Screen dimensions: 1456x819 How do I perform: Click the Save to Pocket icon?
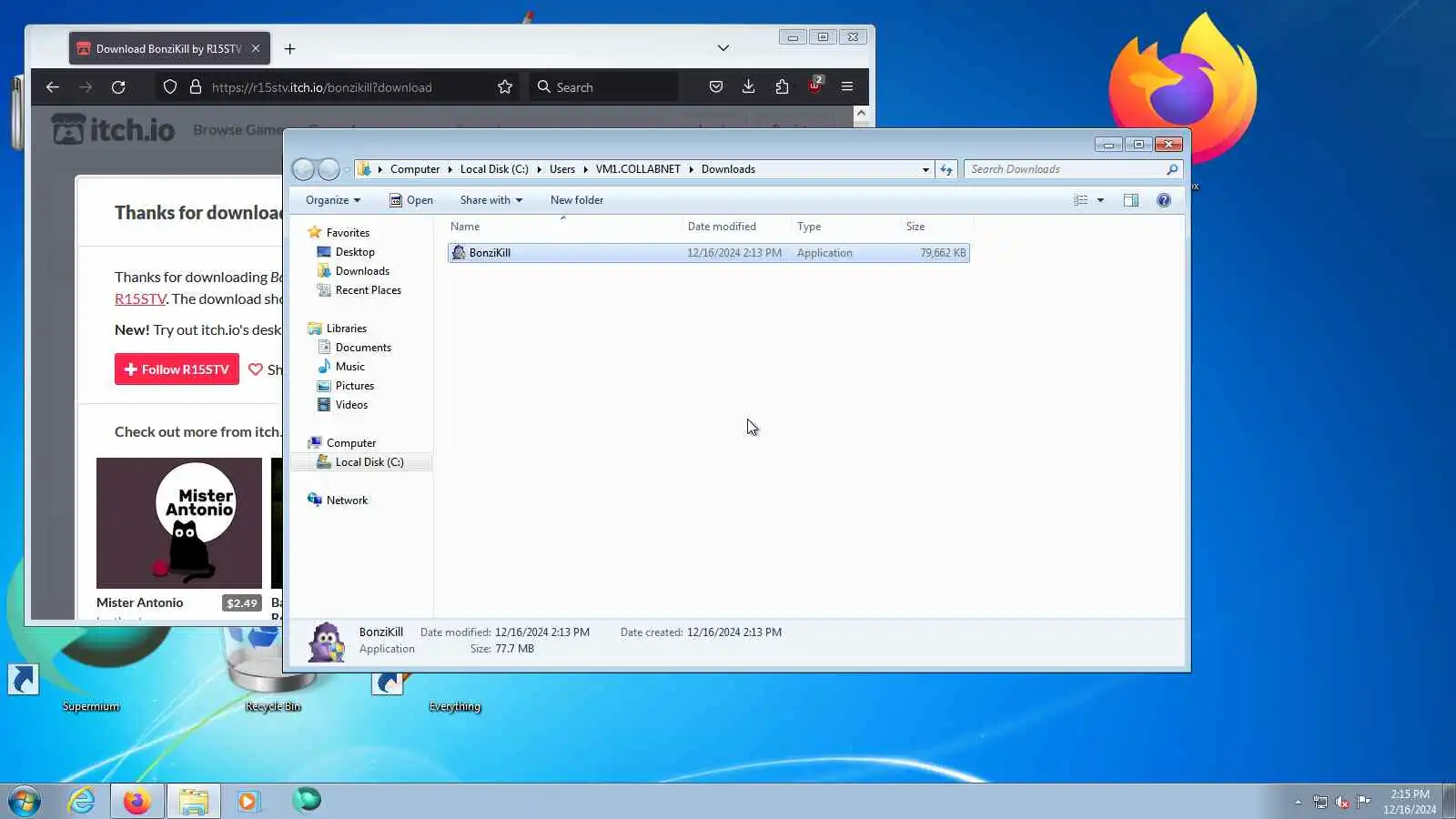pos(716,86)
